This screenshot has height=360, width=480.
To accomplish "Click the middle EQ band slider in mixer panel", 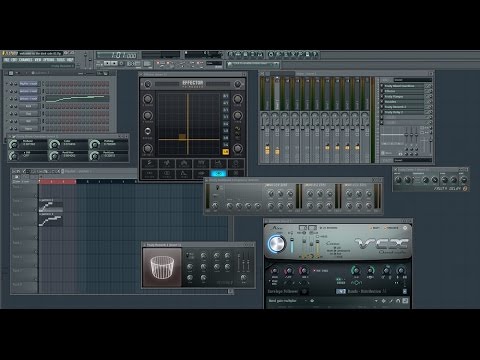I will (x=412, y=134).
